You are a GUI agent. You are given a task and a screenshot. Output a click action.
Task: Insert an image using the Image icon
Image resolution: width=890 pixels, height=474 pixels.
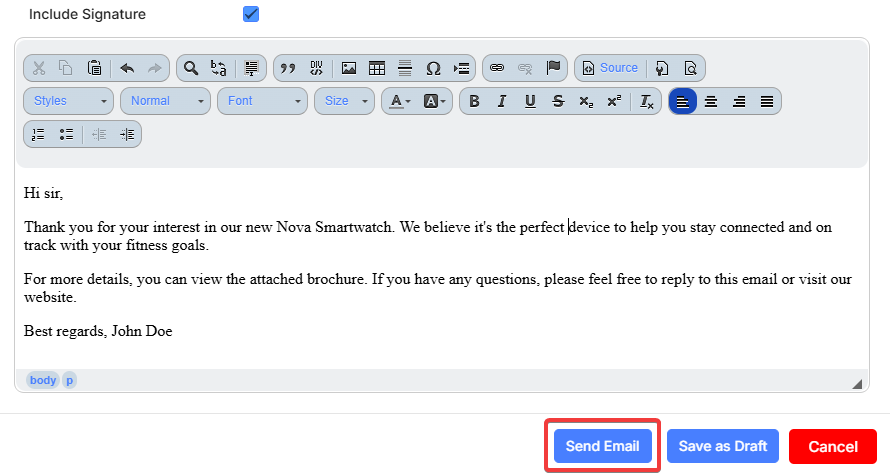[x=349, y=68]
